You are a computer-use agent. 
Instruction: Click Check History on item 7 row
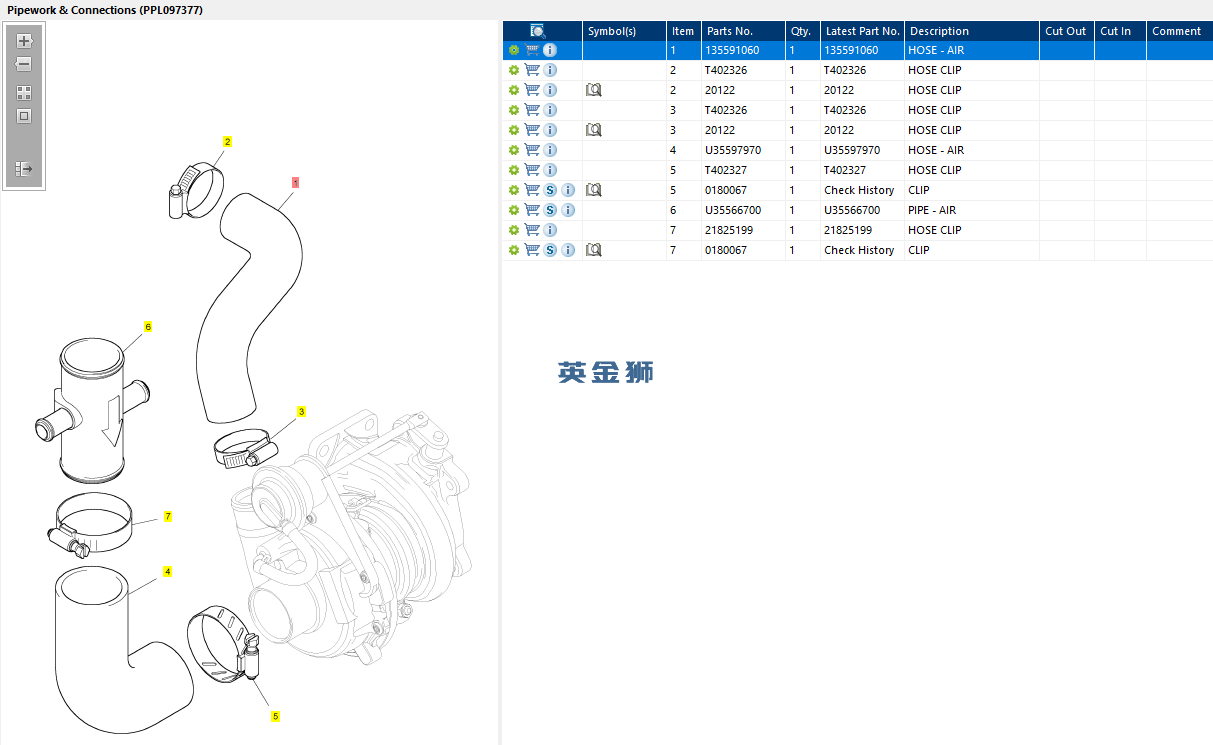[859, 250]
